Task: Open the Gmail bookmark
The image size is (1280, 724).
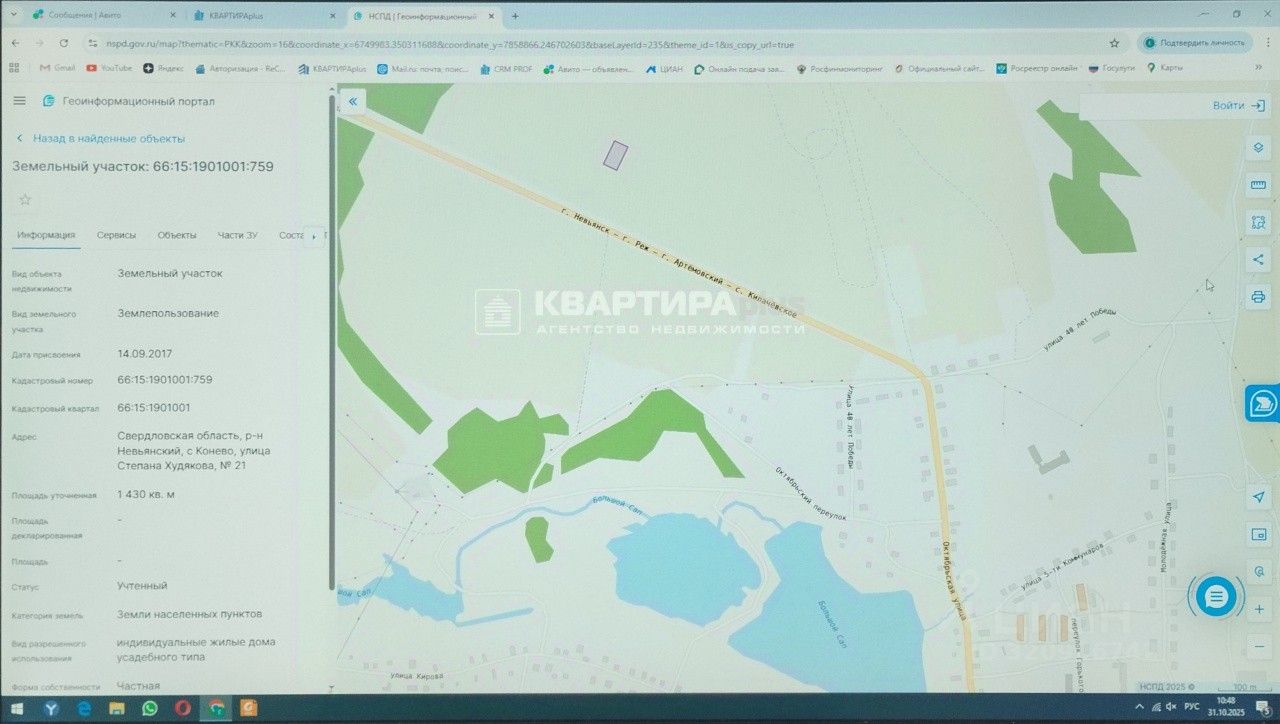Action: click(x=57, y=68)
